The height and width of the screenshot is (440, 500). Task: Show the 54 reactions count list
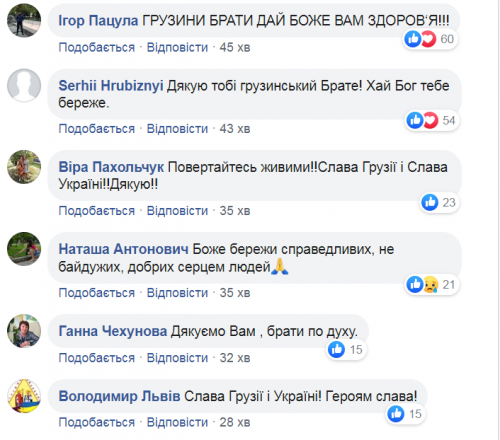click(x=449, y=120)
